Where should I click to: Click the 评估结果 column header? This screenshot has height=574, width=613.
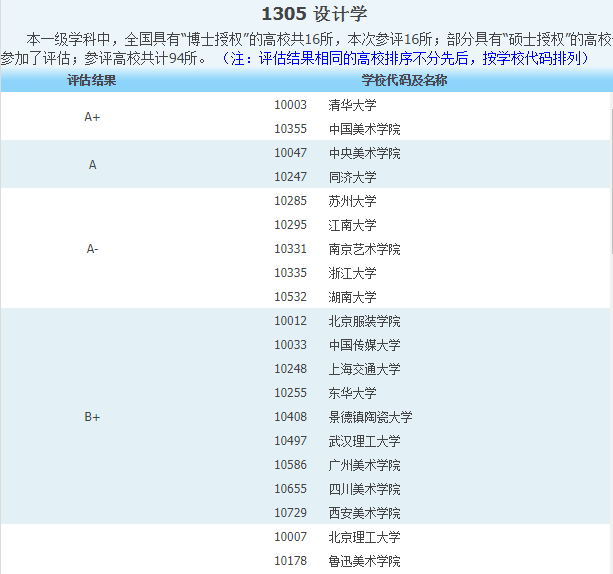pyautogui.click(x=92, y=80)
